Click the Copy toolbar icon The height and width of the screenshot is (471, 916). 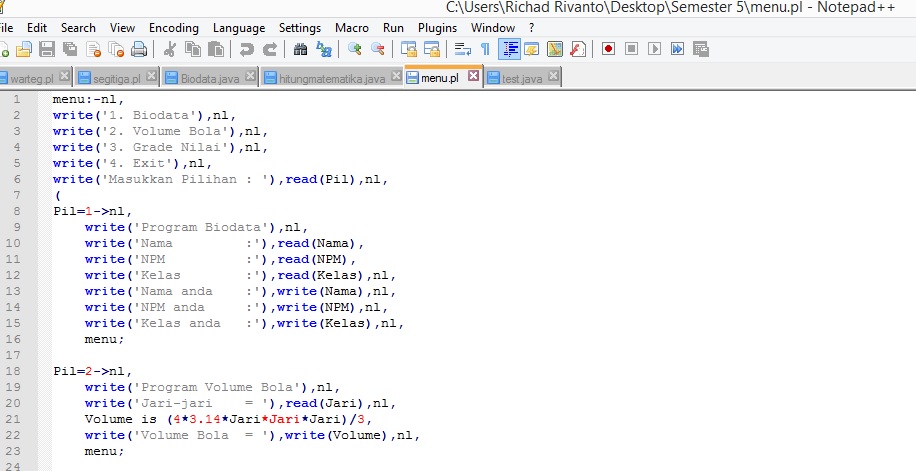pyautogui.click(x=193, y=49)
